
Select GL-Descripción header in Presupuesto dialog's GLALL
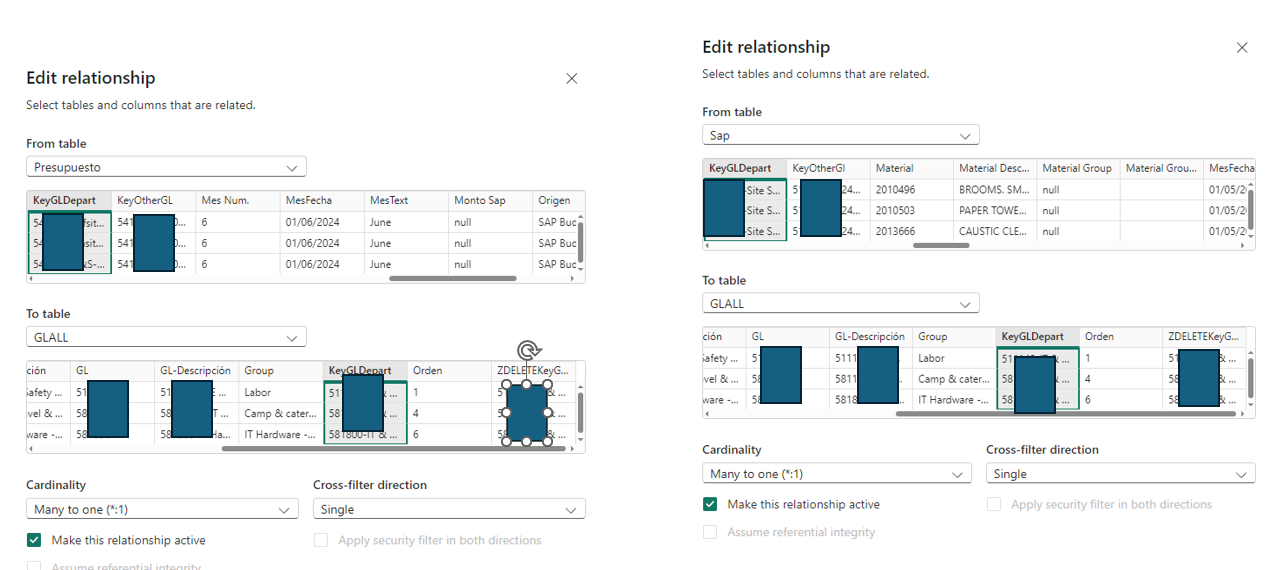195,370
